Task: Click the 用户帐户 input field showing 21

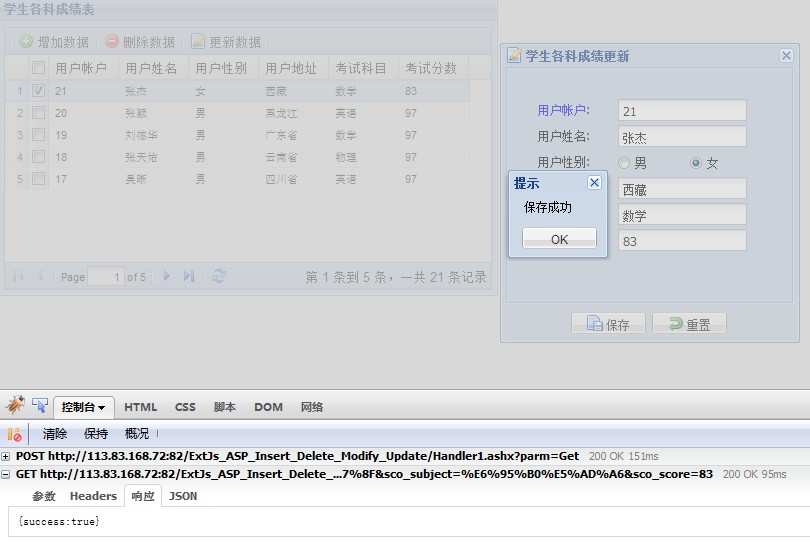Action: click(682, 111)
